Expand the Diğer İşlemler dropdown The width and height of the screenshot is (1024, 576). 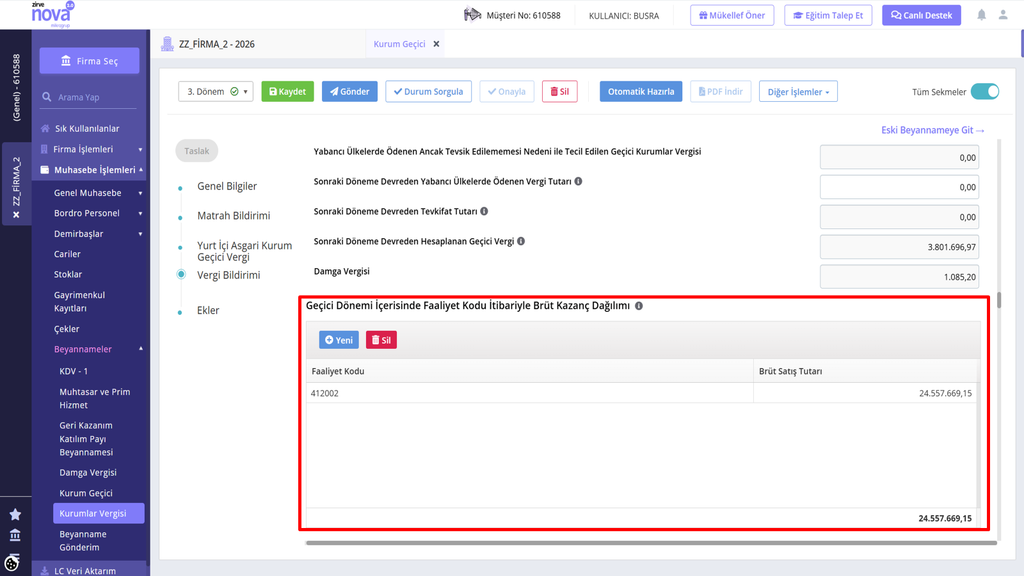pos(798,91)
